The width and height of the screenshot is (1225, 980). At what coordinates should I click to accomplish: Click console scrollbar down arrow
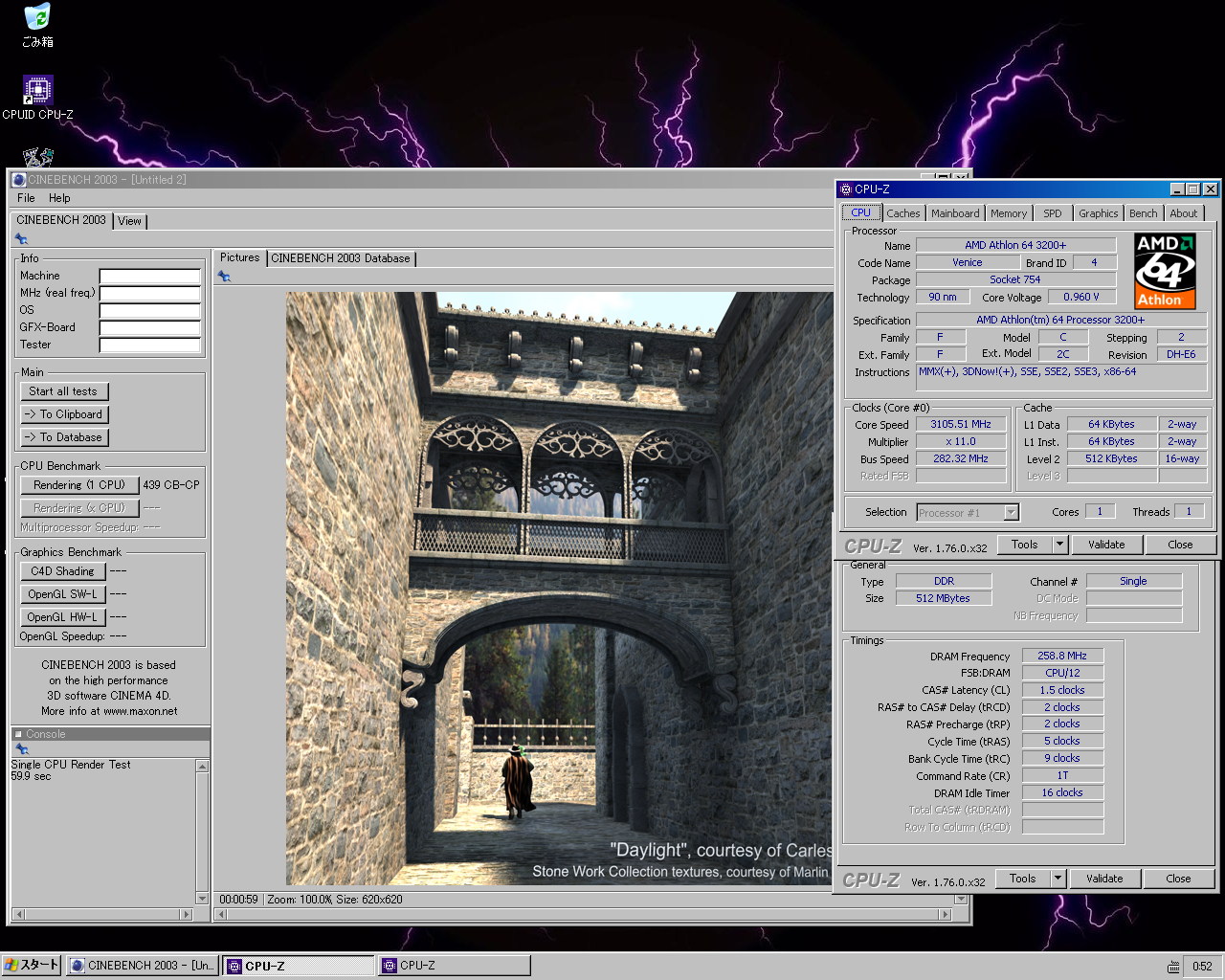point(202,898)
